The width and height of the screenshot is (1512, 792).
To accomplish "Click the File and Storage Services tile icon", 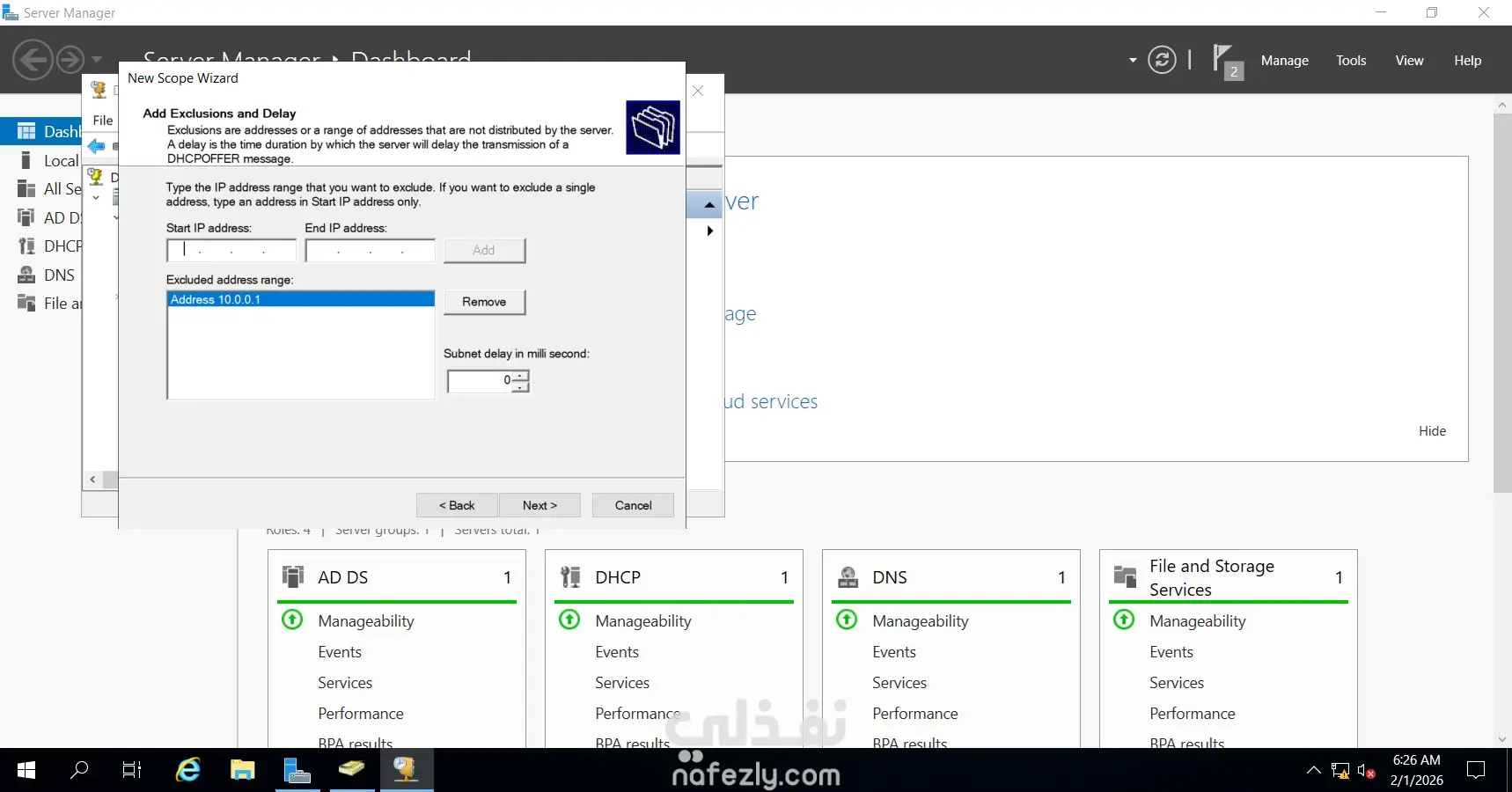I will pos(1125,576).
